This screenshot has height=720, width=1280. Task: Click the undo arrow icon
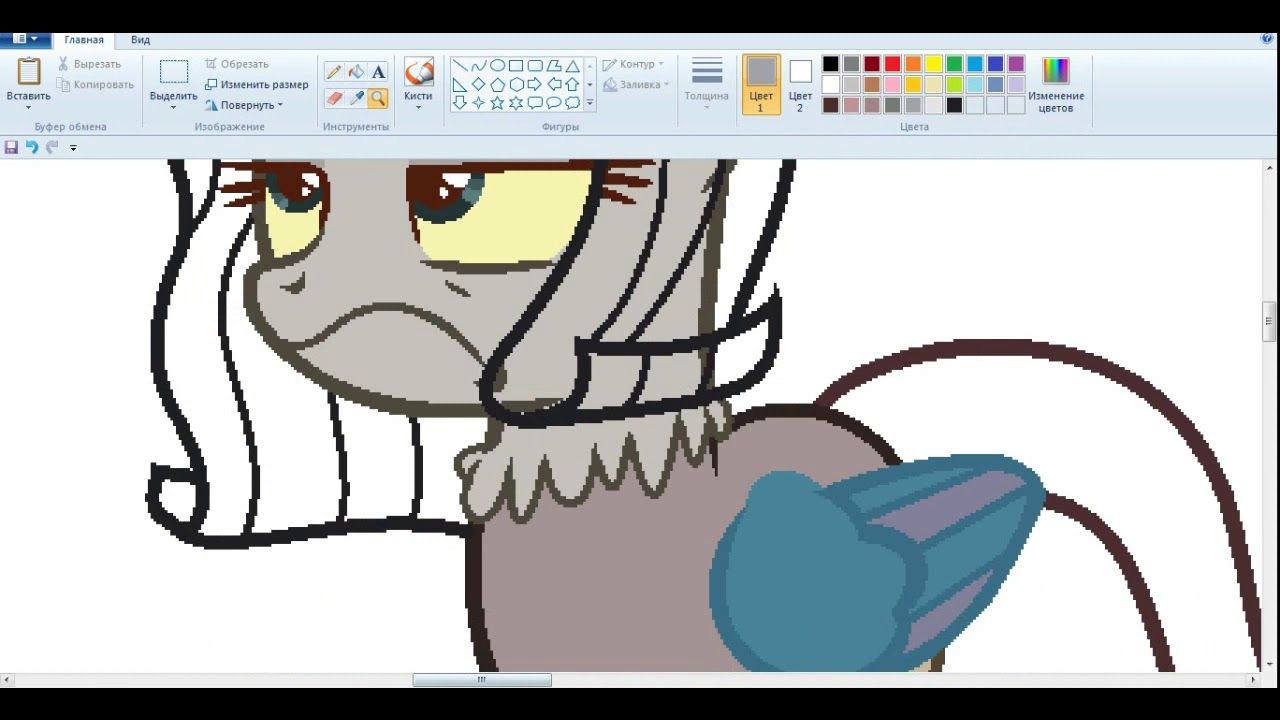[32, 147]
